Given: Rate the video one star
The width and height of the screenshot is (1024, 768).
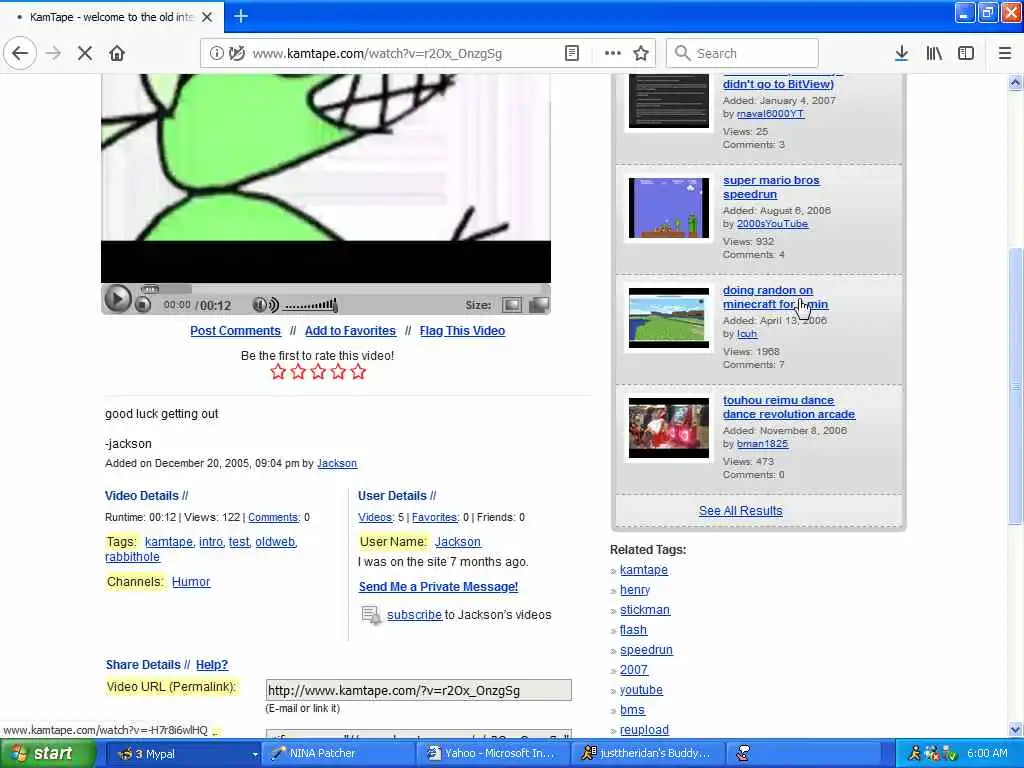Looking at the screenshot, I should [x=278, y=372].
